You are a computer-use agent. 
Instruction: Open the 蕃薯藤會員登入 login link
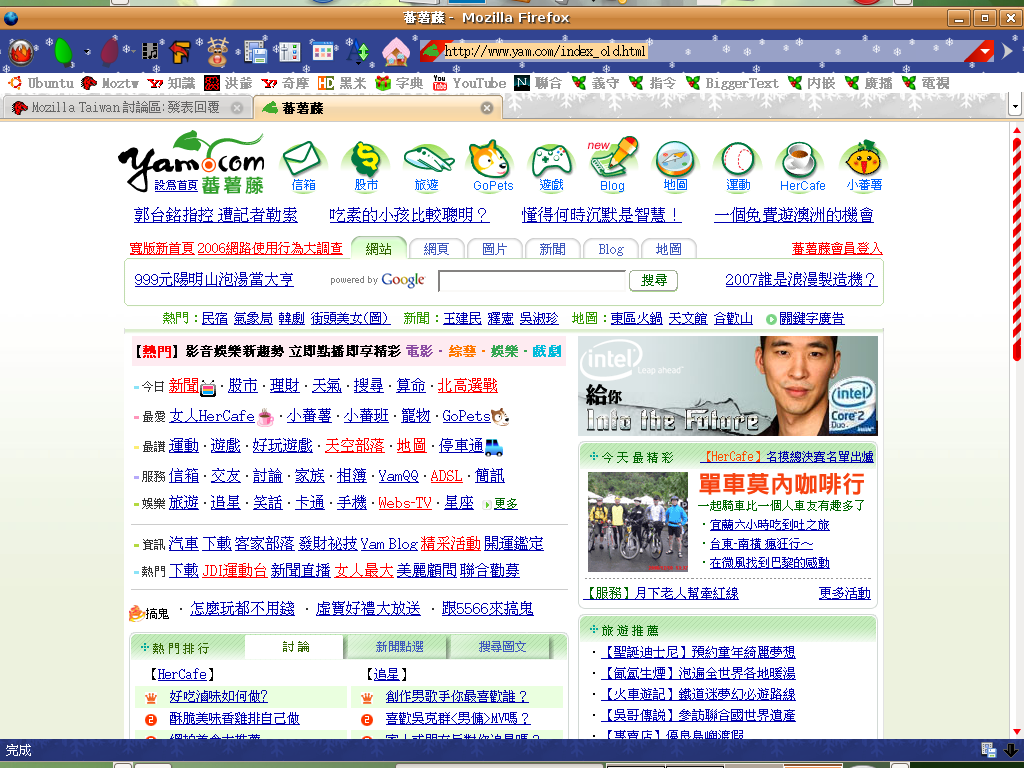click(x=837, y=248)
